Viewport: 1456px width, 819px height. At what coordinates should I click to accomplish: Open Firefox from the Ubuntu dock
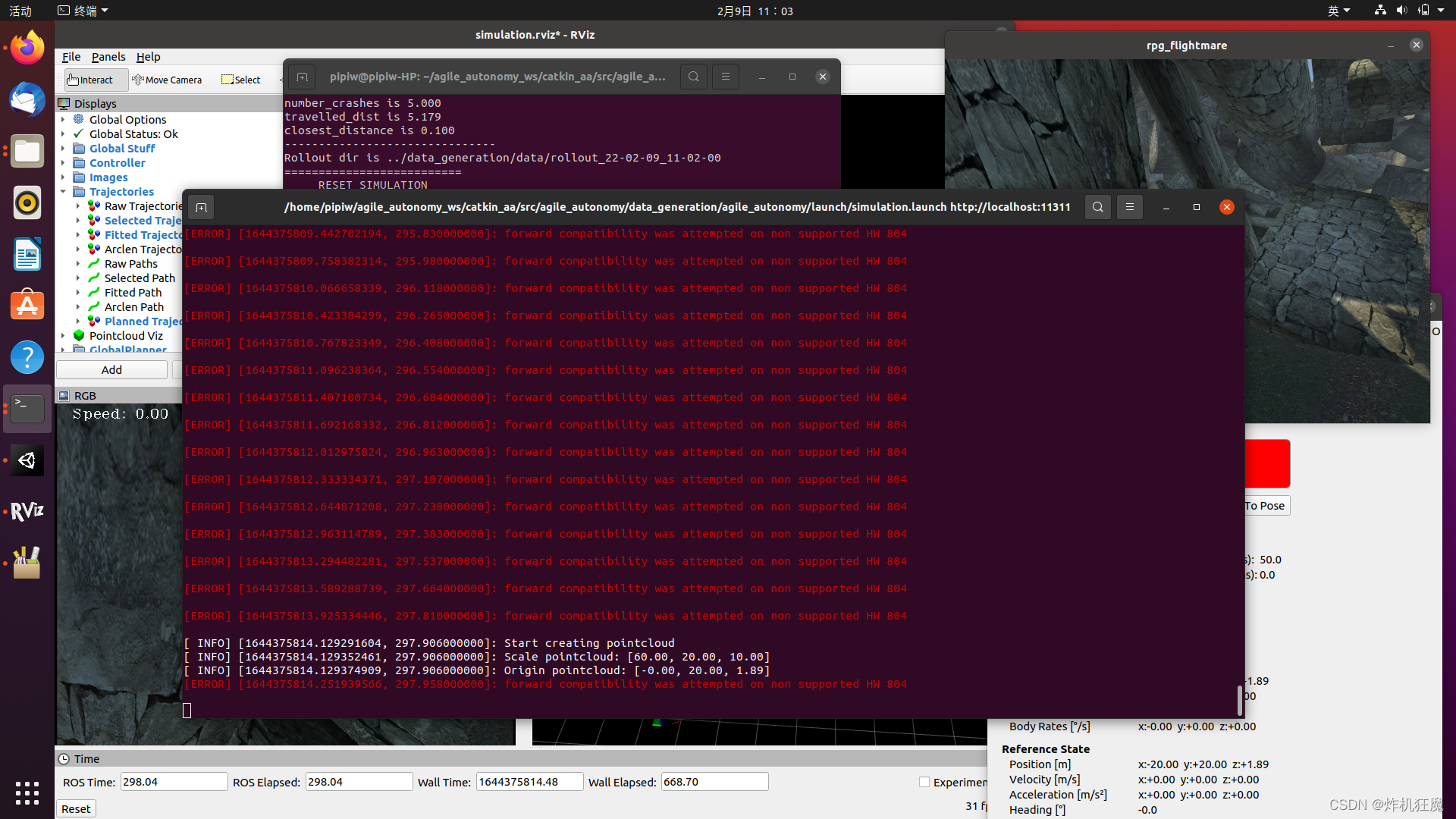coord(27,48)
